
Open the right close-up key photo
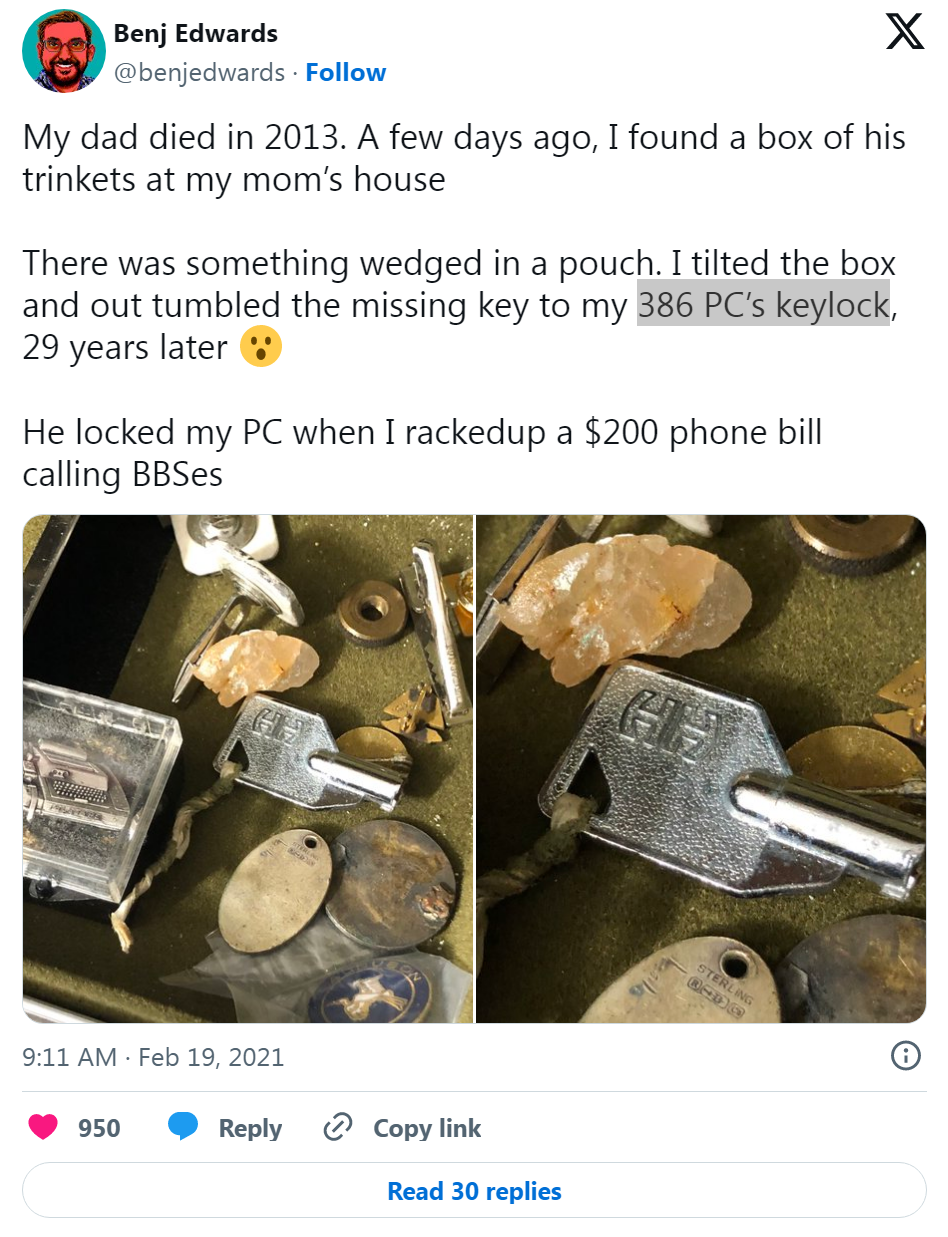click(701, 768)
